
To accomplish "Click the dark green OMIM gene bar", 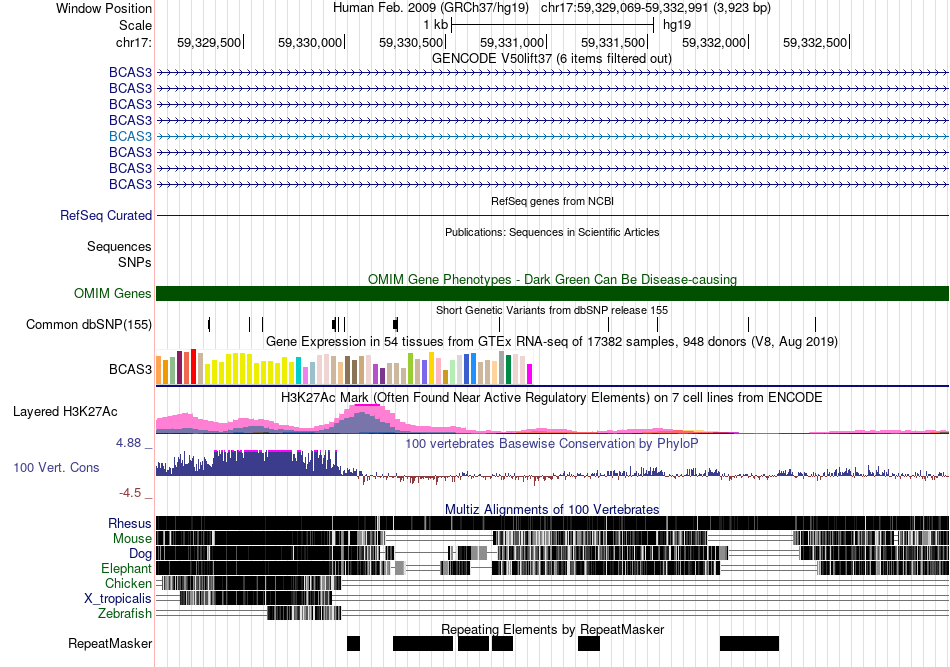I will [x=552, y=294].
